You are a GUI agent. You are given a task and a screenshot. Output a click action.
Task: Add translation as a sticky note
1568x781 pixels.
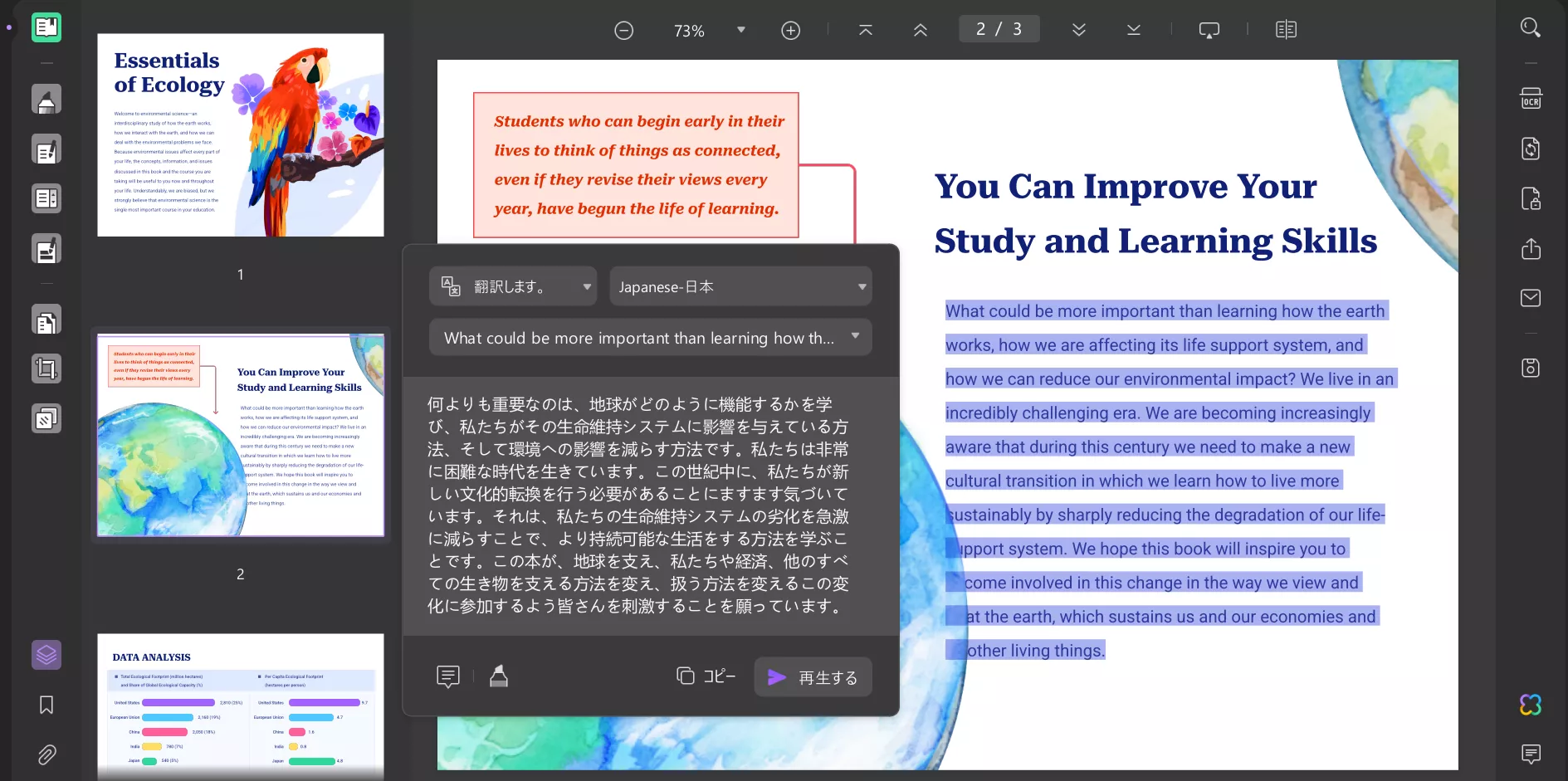pyautogui.click(x=448, y=676)
